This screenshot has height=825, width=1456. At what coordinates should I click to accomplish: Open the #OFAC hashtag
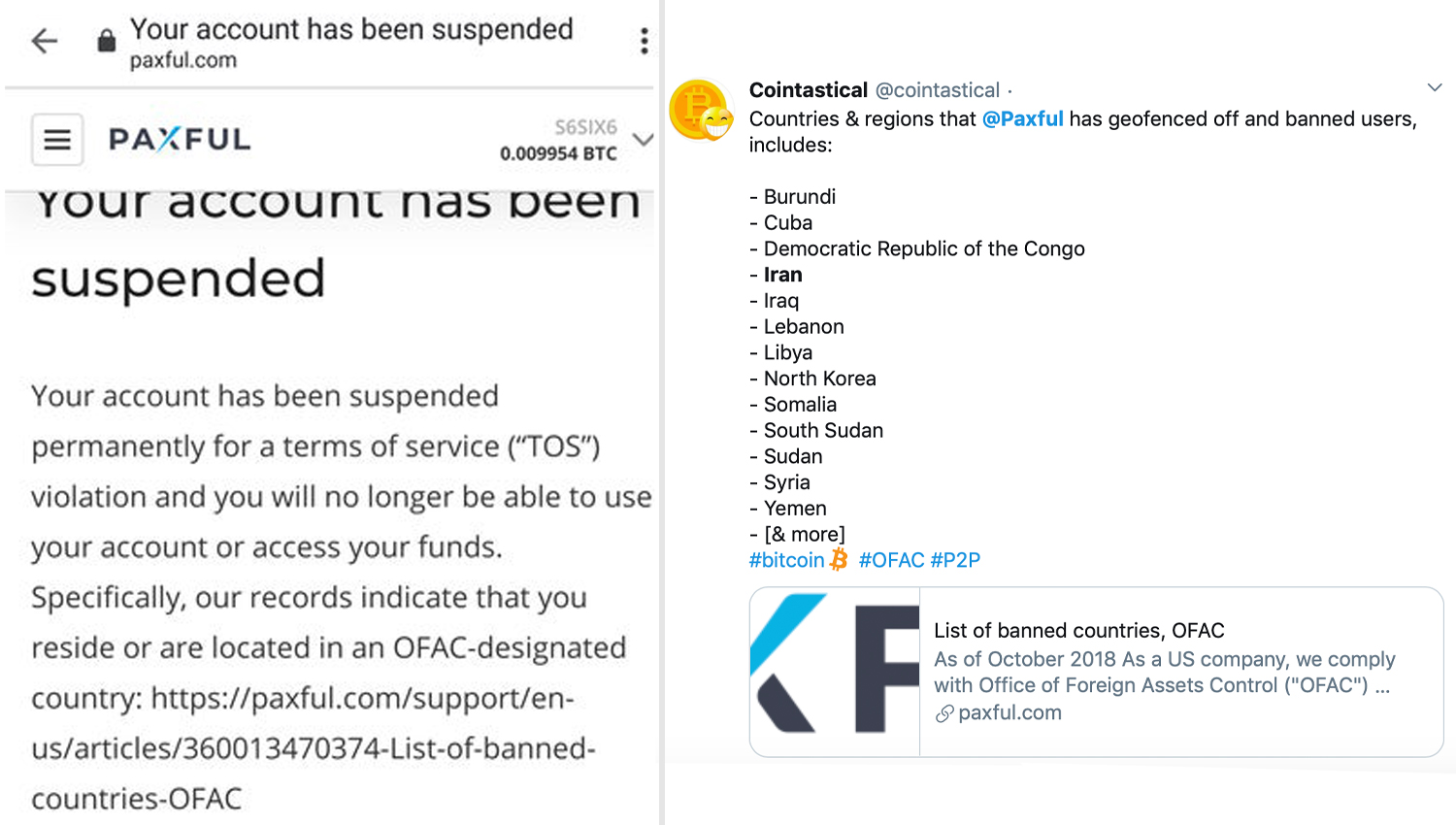click(x=891, y=560)
